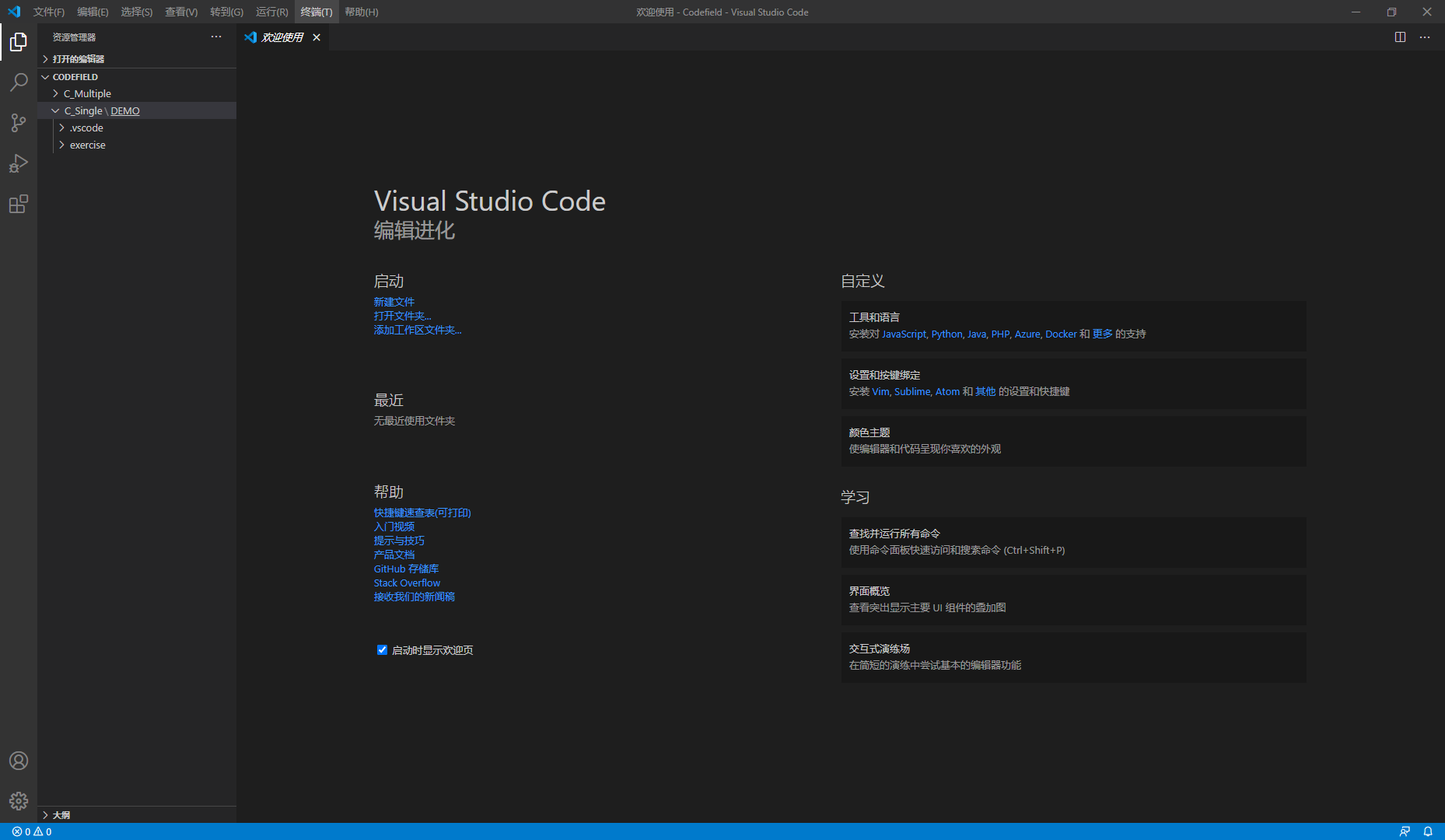Open 快捷键速查表(可打印) link
The image size is (1445, 840).
point(422,513)
